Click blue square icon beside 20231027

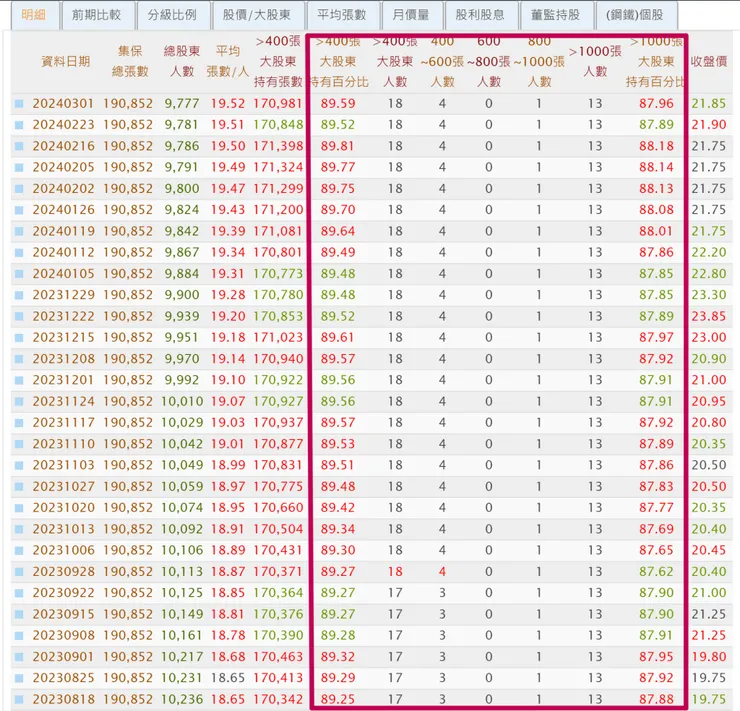[19, 486]
